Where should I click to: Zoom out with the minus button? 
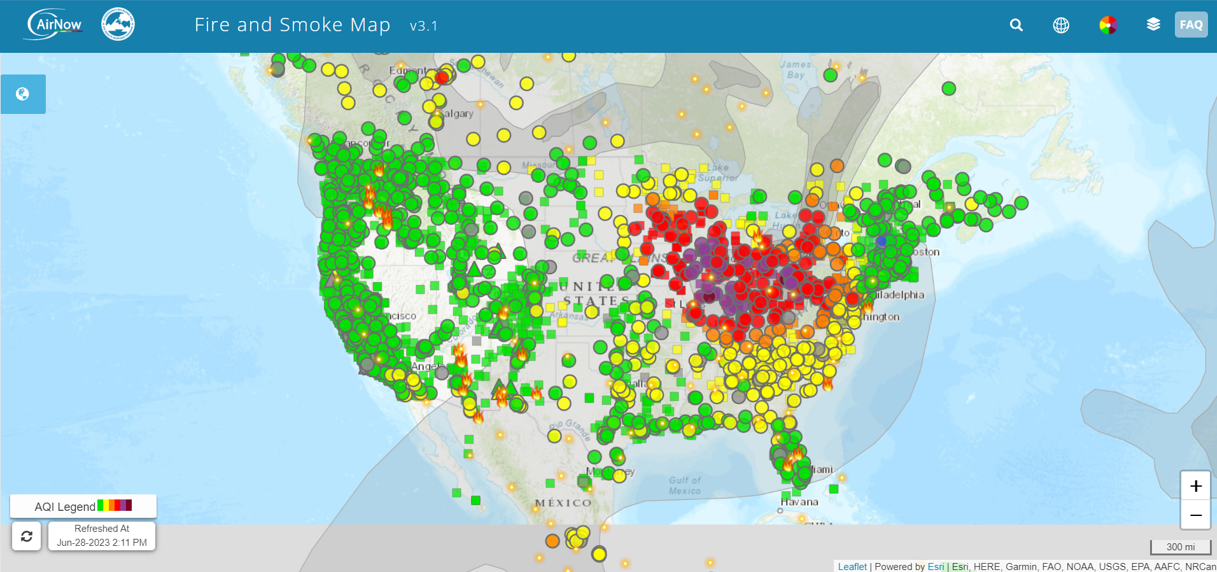click(1195, 515)
